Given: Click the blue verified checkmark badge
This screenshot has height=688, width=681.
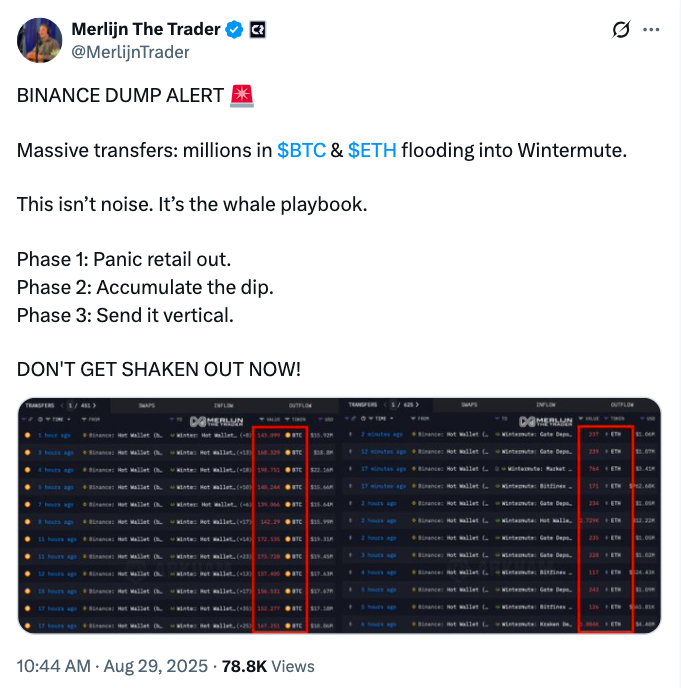Looking at the screenshot, I should point(234,30).
